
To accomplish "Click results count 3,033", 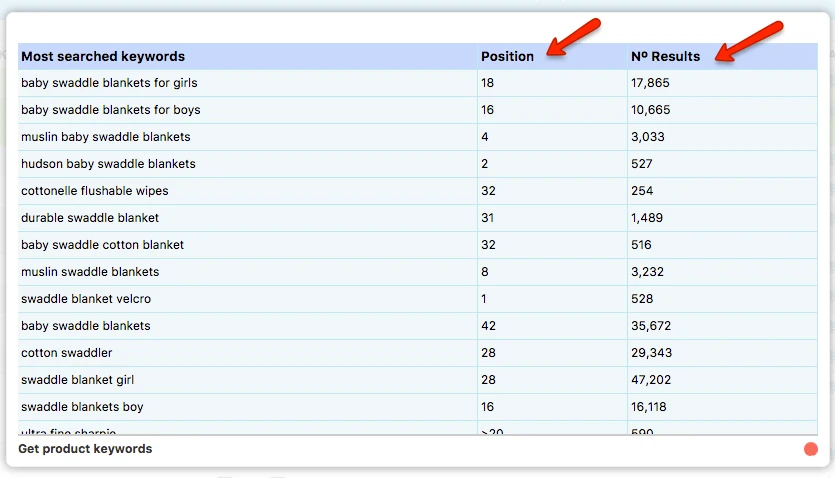I will pos(648,137).
